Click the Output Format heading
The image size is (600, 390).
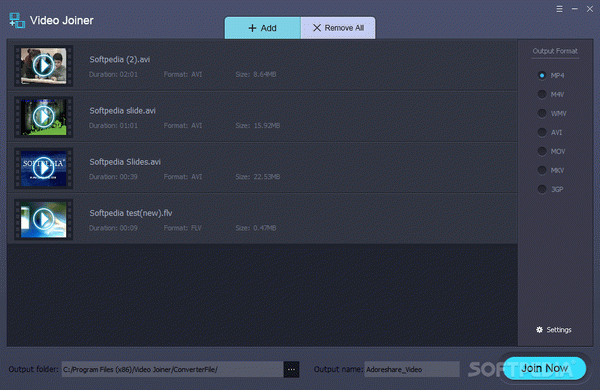point(555,51)
